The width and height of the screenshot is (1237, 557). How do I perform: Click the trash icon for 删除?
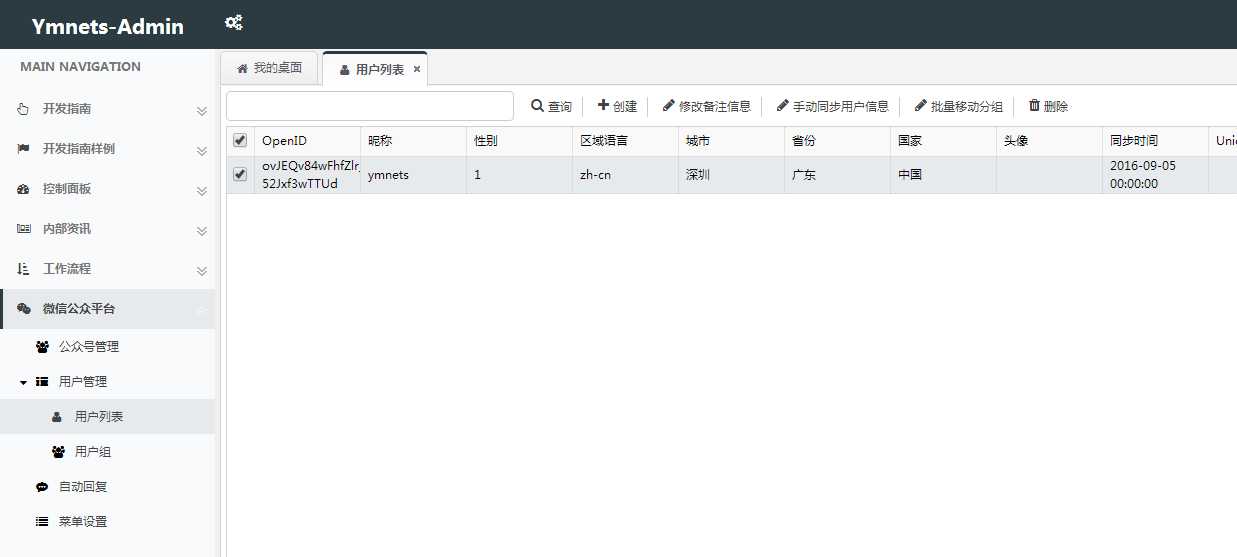coord(1034,105)
